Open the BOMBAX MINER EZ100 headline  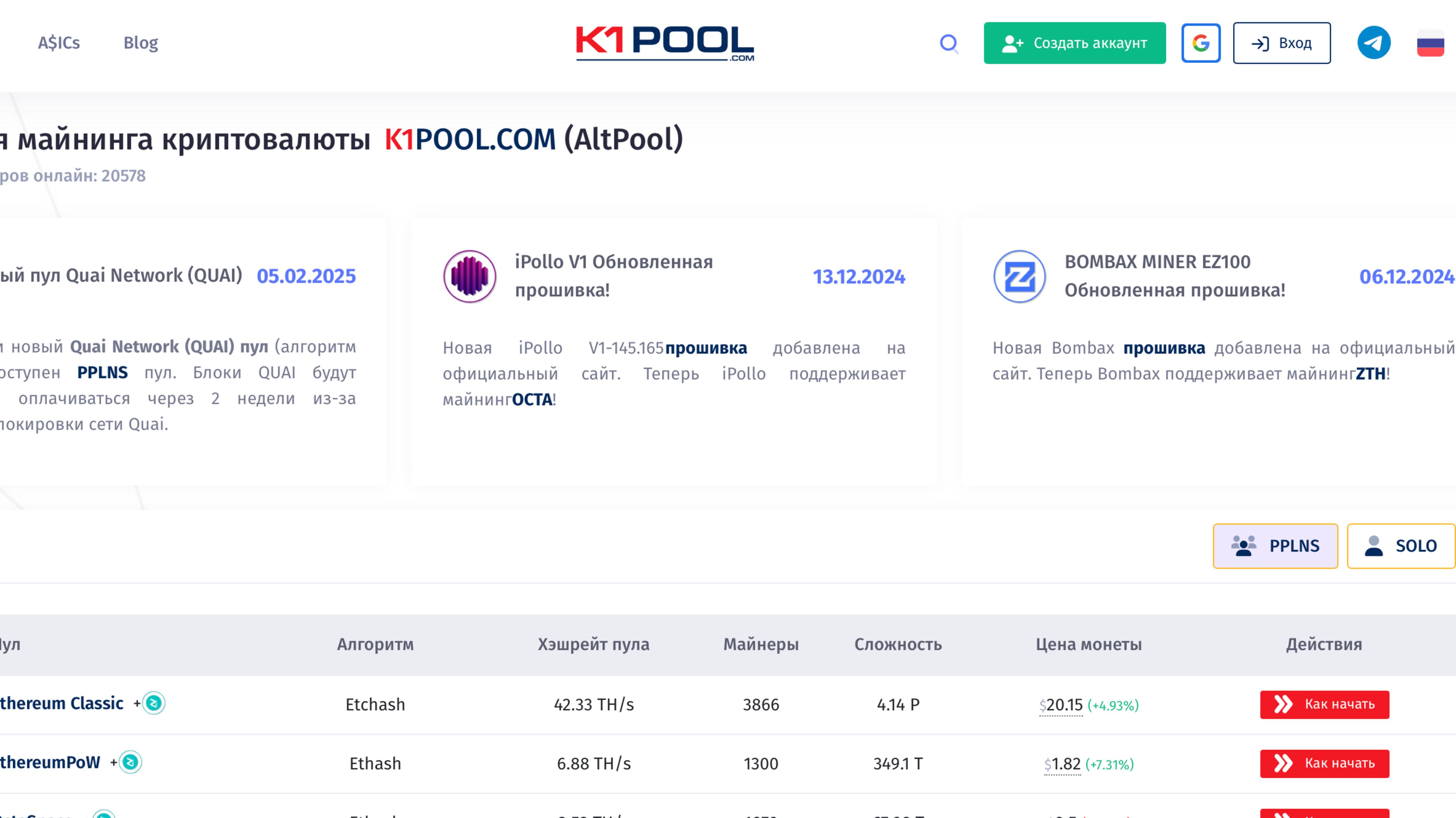[x=1174, y=276]
